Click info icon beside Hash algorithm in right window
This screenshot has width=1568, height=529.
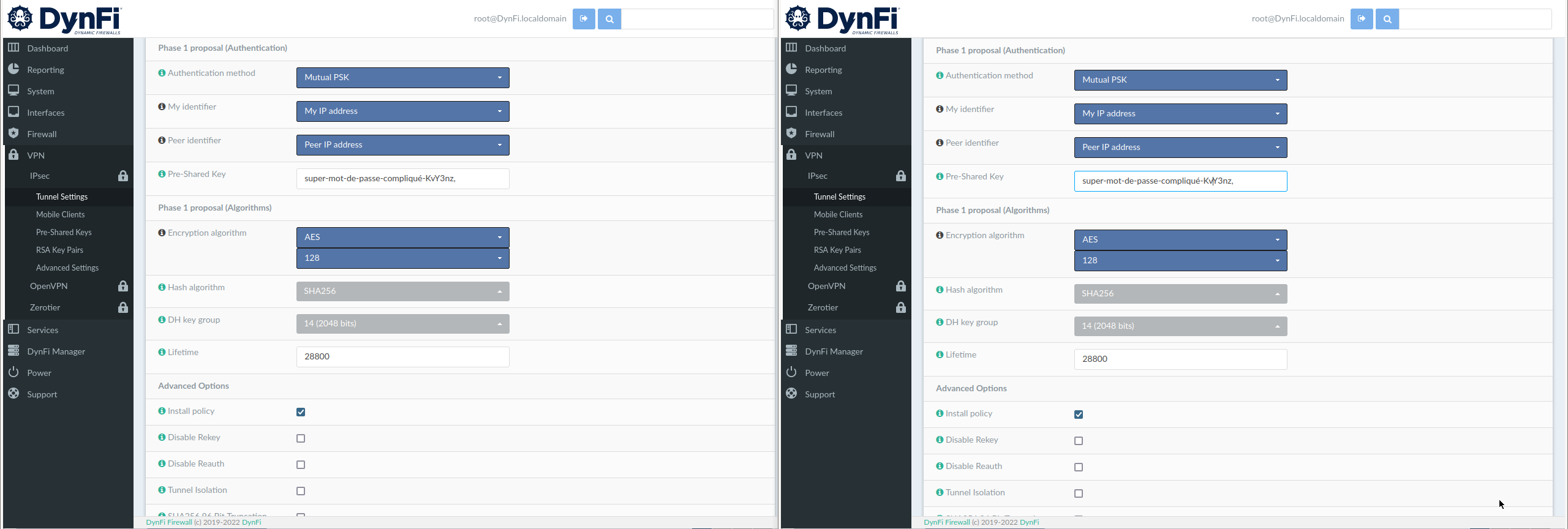(x=940, y=290)
